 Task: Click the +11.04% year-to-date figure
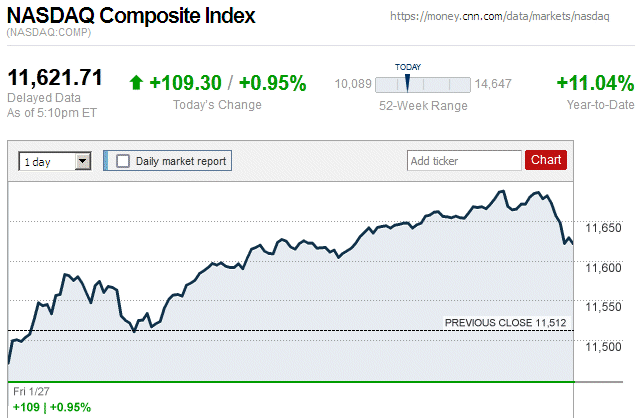[595, 83]
